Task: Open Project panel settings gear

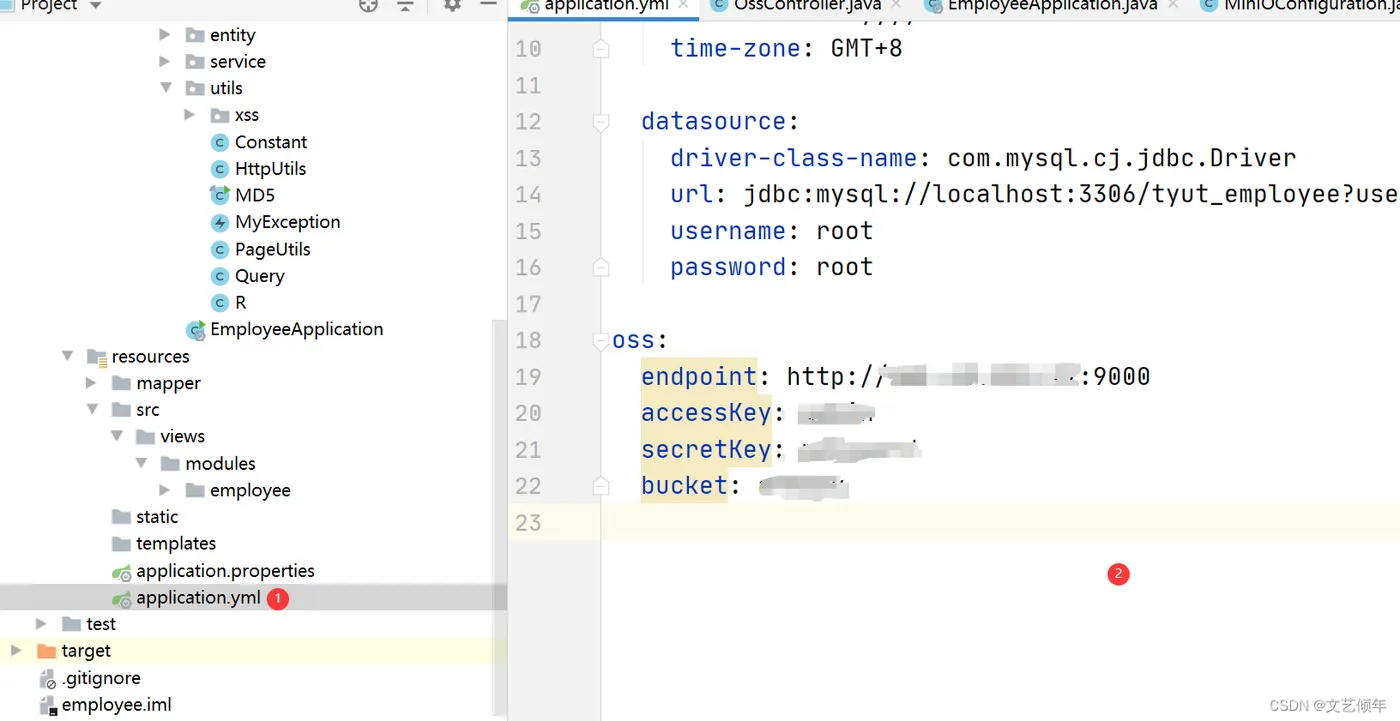Action: click(452, 5)
